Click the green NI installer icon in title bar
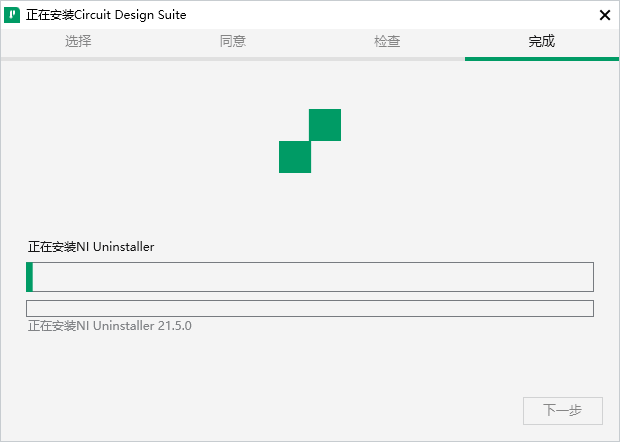Viewport: 620px width, 442px height. click(12, 15)
